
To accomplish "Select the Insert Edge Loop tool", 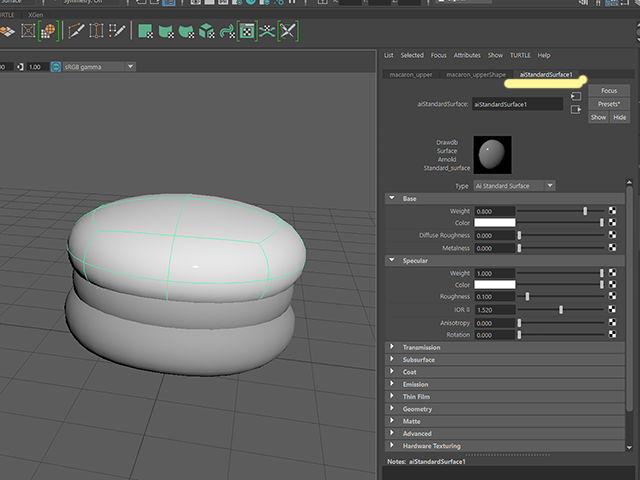I will tap(96, 31).
